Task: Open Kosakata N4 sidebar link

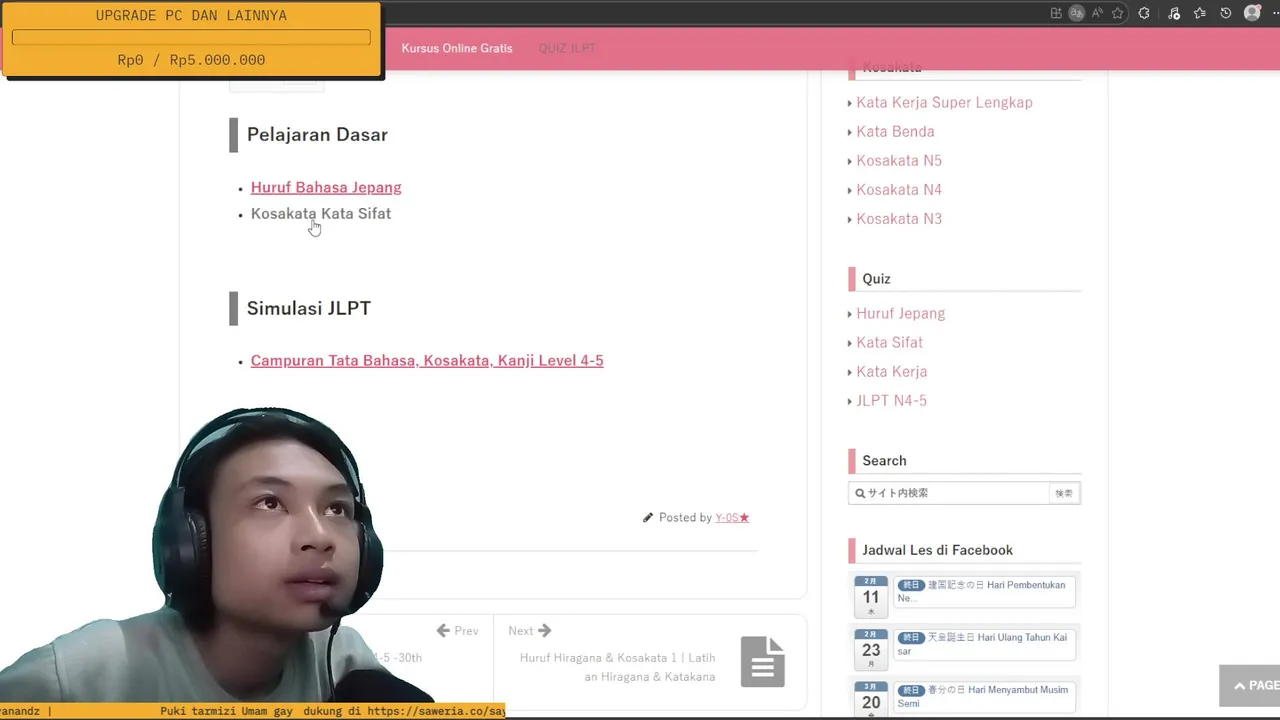Action: pyautogui.click(x=899, y=189)
